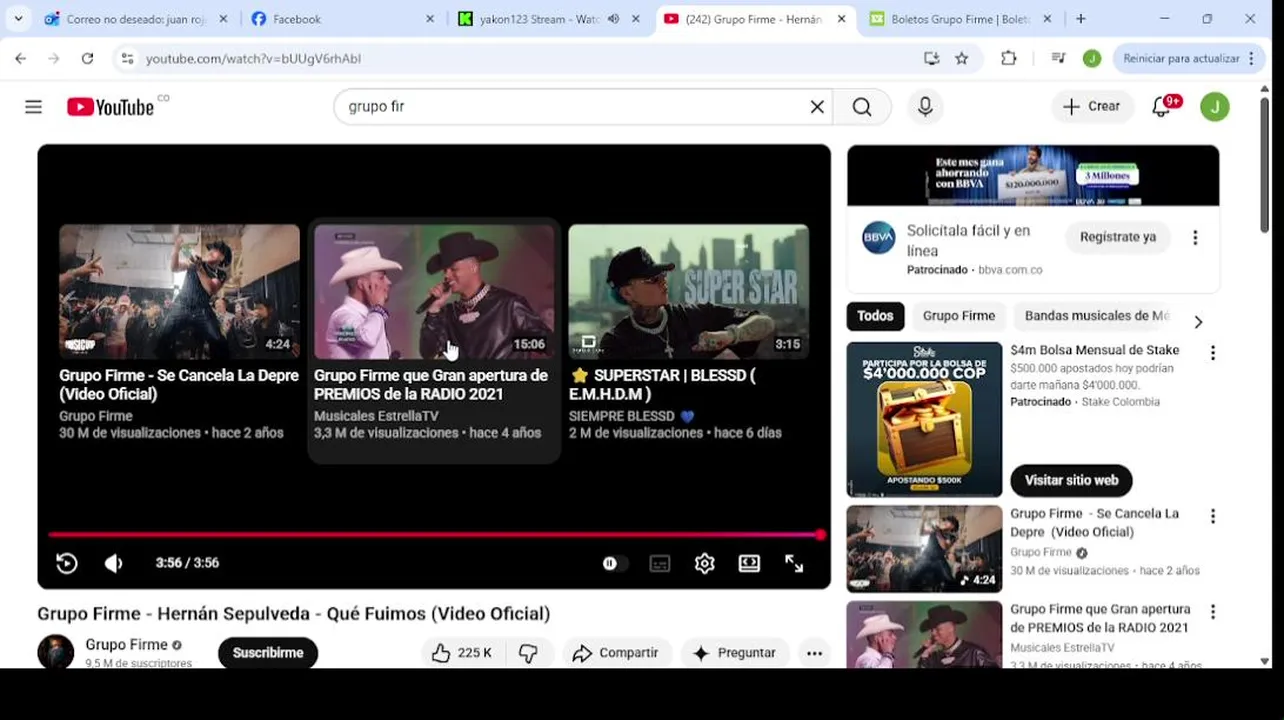Switch to theater mode
The height and width of the screenshot is (720, 1284).
tap(749, 563)
